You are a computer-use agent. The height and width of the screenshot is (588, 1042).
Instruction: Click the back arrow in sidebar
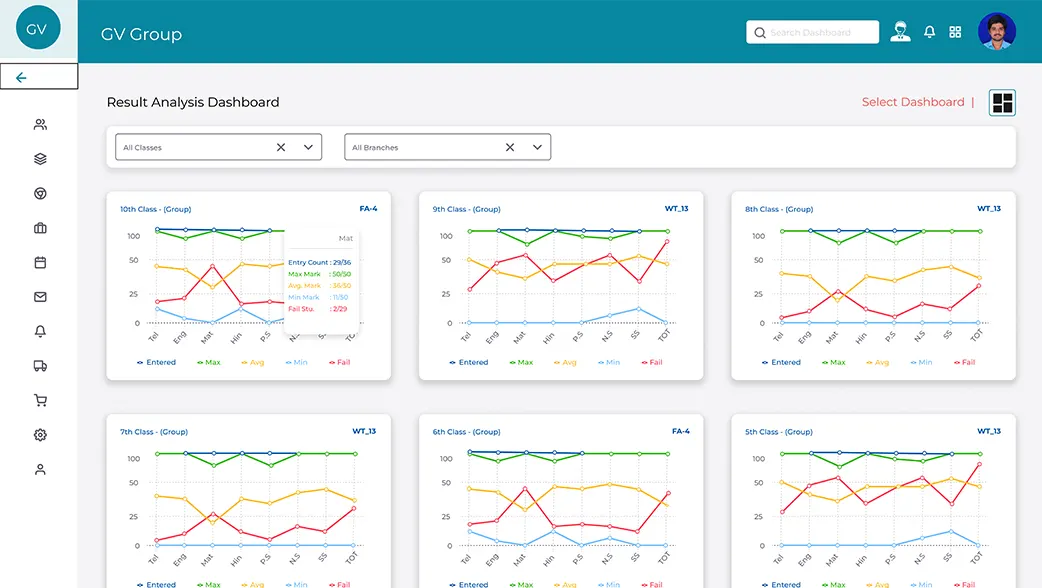(x=21, y=78)
